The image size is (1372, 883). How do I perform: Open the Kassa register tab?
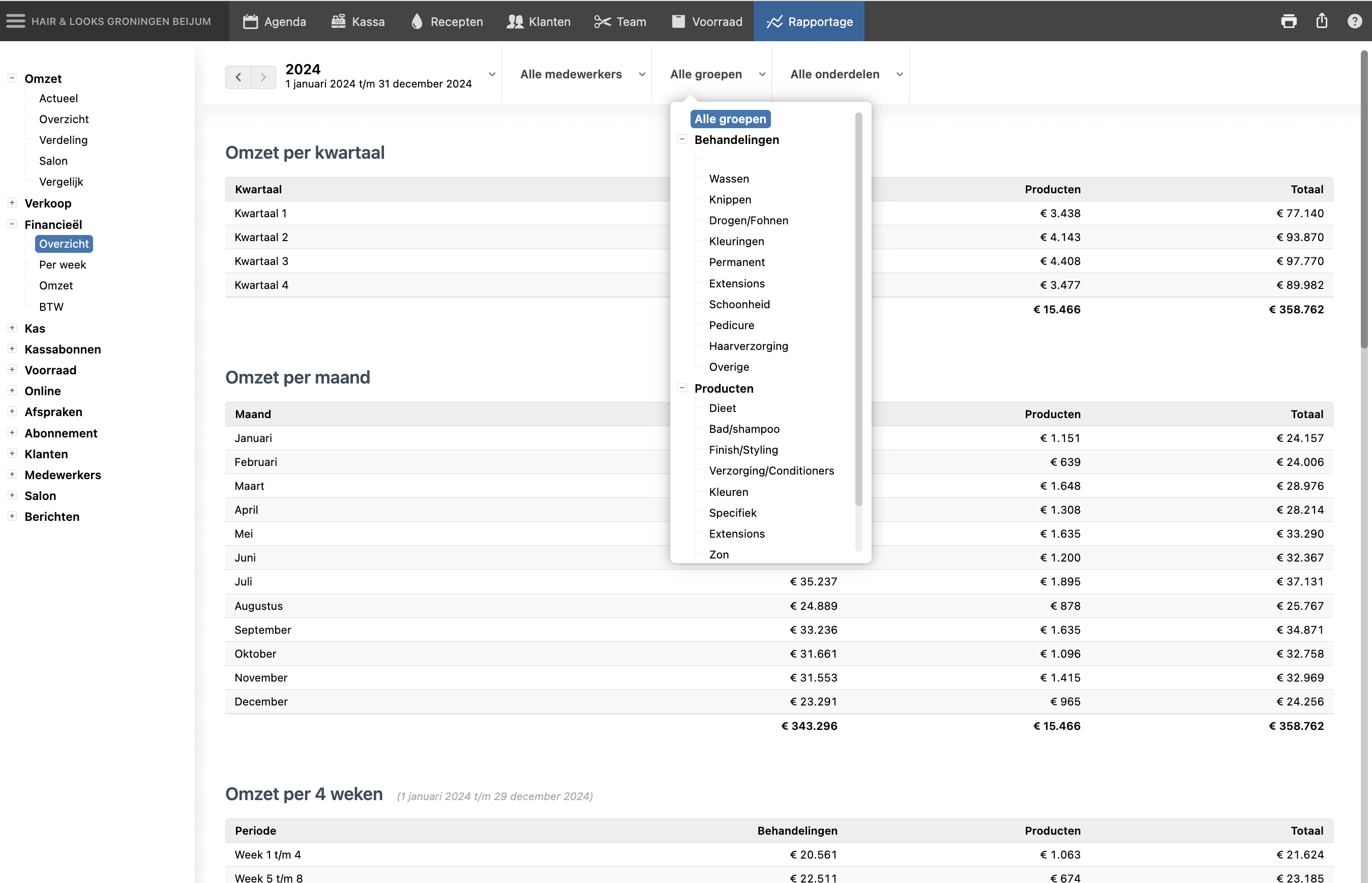tap(358, 21)
